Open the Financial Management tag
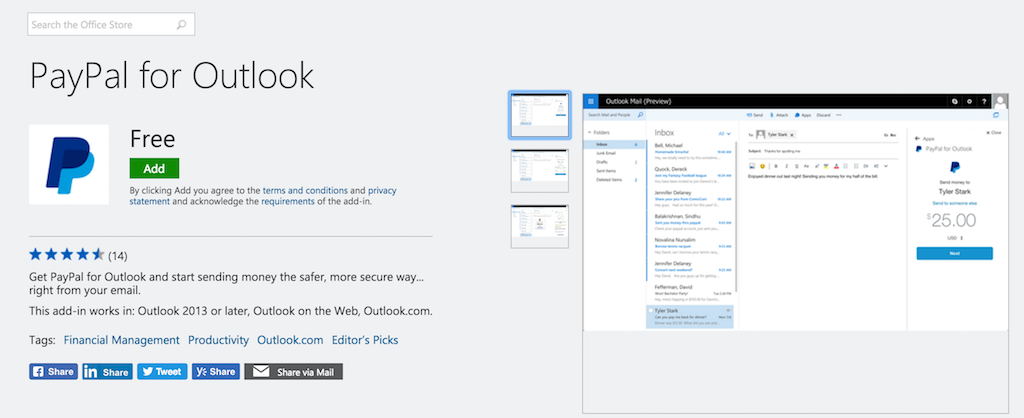Image resolution: width=1024 pixels, height=418 pixels. click(x=121, y=340)
